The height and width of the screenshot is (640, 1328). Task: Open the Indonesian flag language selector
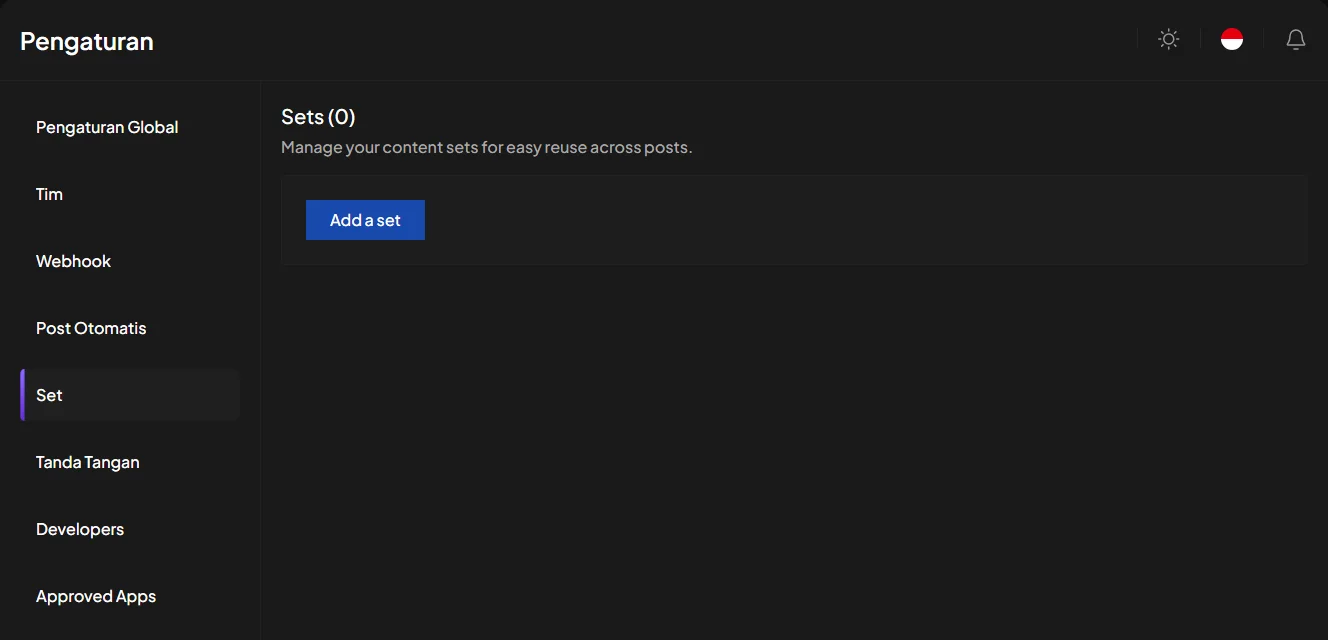[1232, 39]
